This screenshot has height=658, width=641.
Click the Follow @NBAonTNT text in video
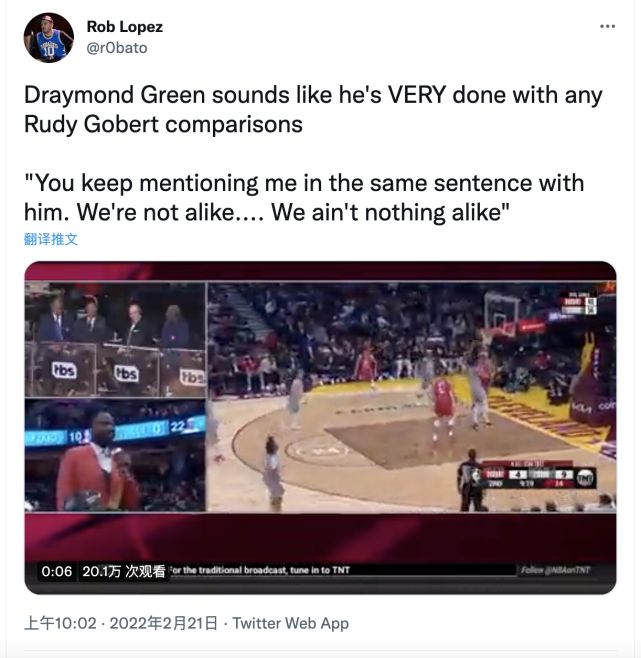point(555,570)
